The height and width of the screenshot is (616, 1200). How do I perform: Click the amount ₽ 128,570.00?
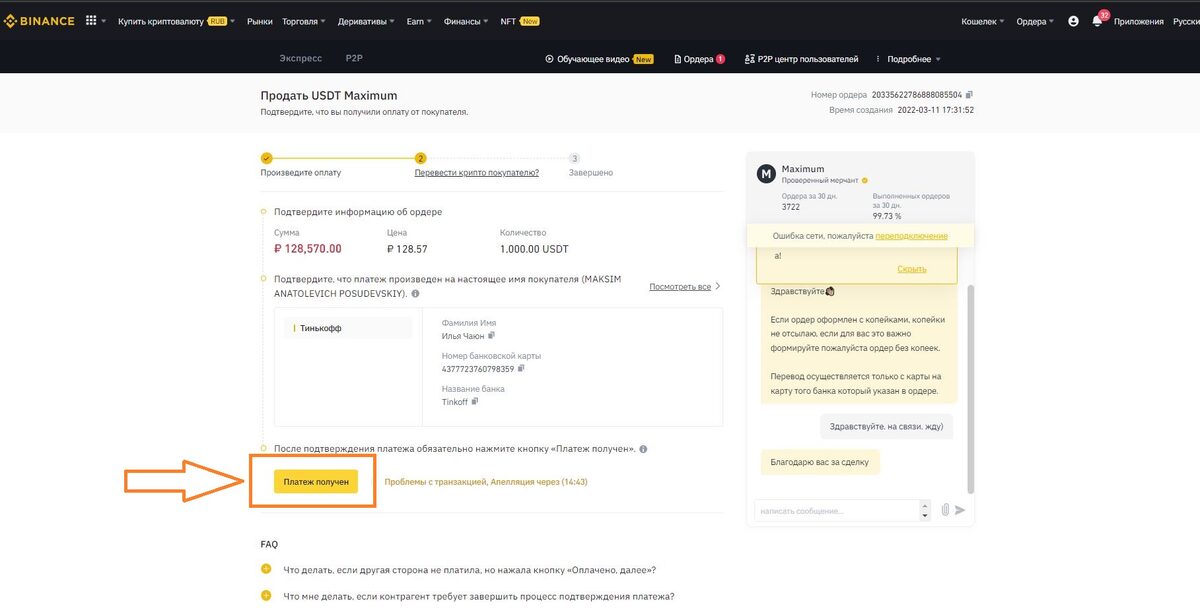point(308,249)
